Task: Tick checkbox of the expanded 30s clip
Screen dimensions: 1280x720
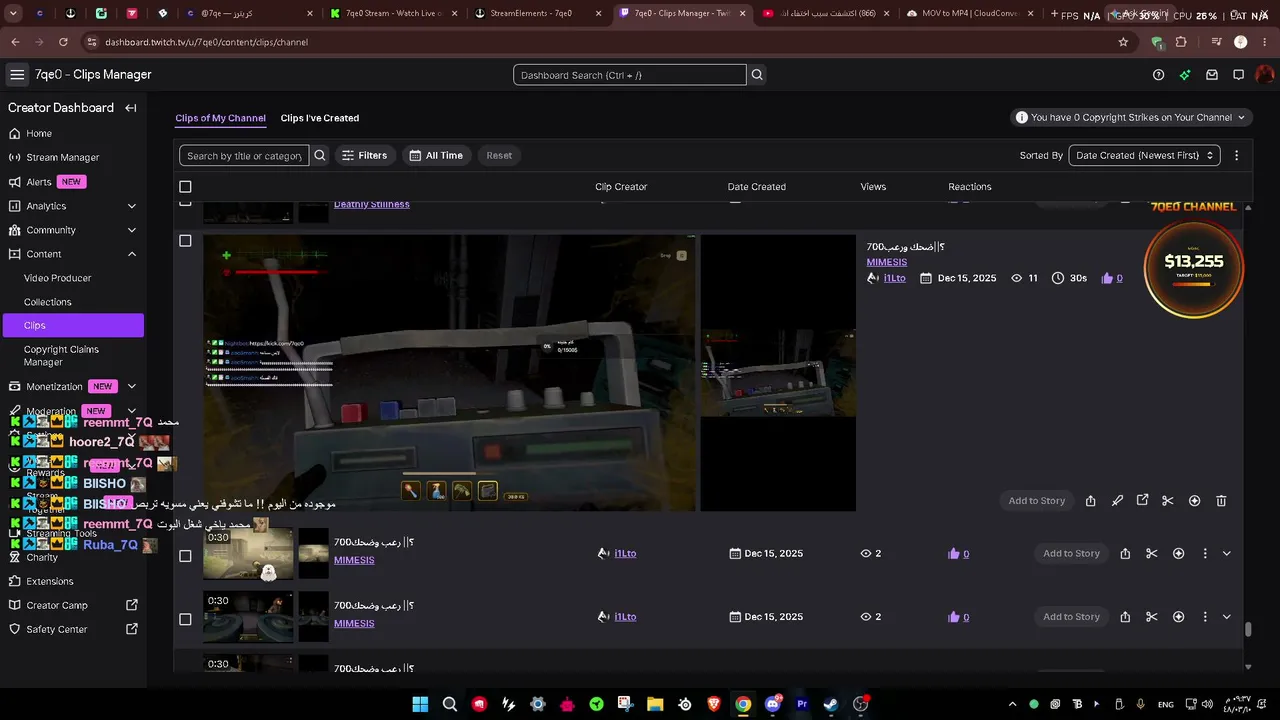Action: click(185, 241)
